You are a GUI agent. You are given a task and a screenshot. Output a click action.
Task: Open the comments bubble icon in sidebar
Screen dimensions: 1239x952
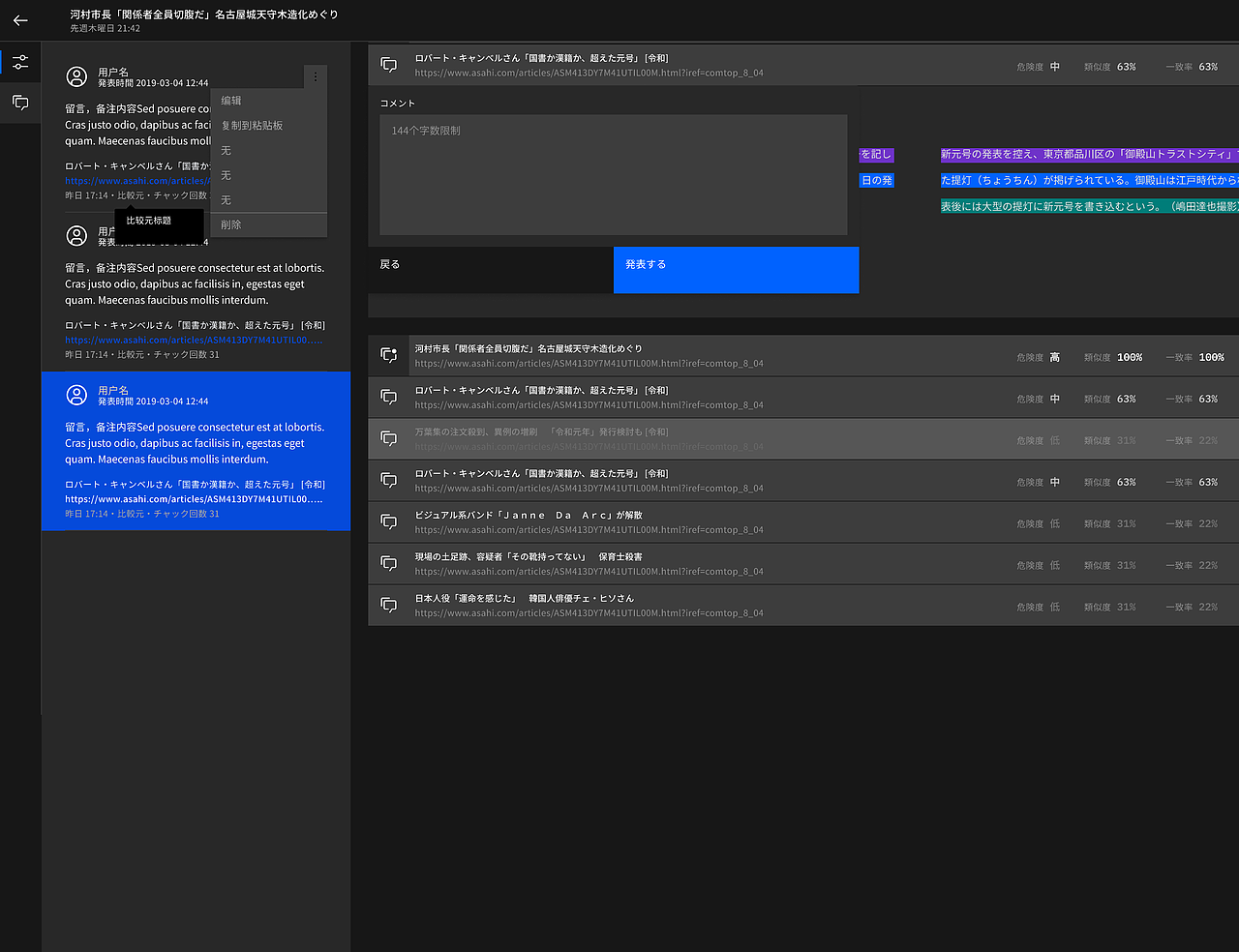pos(20,103)
